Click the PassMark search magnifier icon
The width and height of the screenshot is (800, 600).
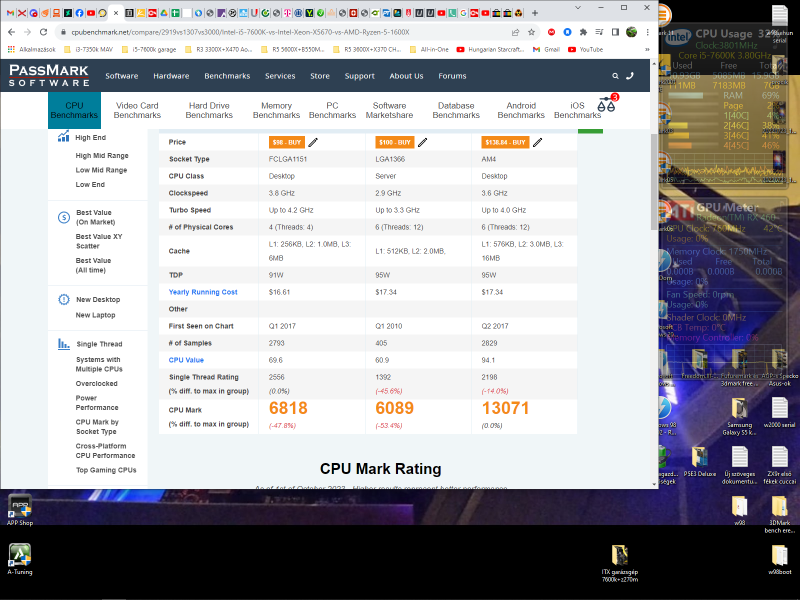[x=615, y=76]
